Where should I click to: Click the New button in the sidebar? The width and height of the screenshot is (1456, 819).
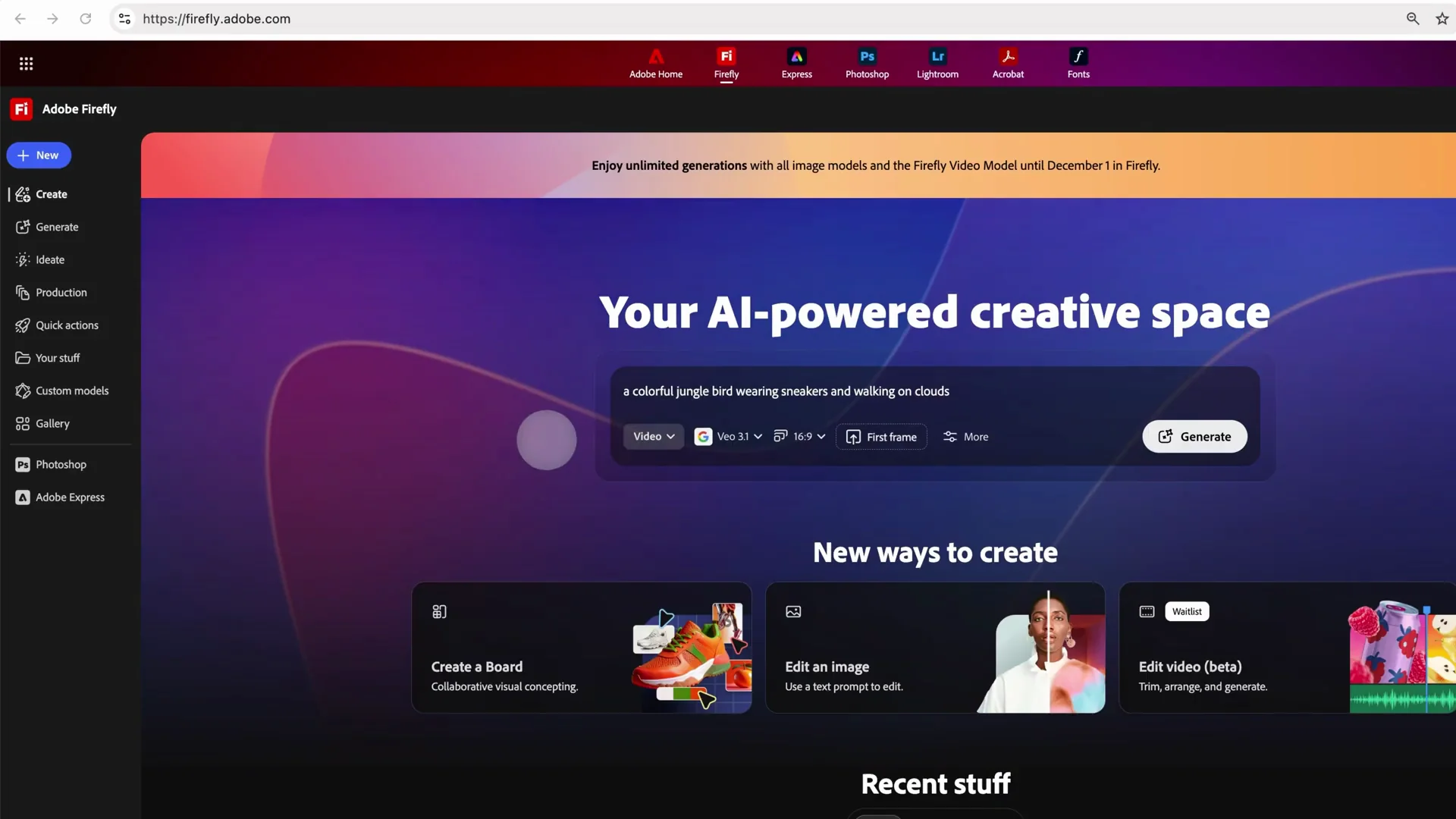pyautogui.click(x=39, y=155)
